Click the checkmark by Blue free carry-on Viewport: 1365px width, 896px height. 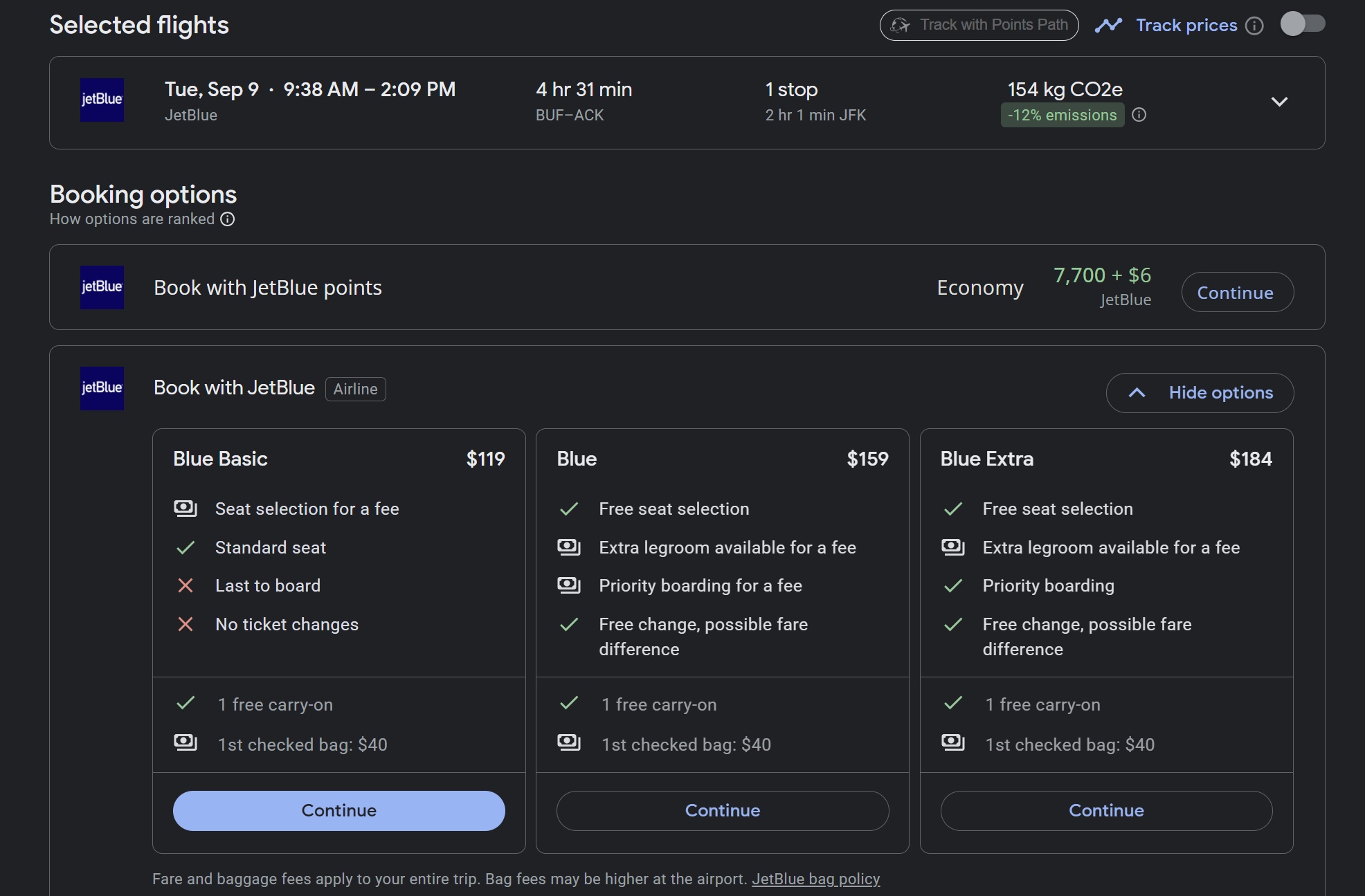coord(569,704)
